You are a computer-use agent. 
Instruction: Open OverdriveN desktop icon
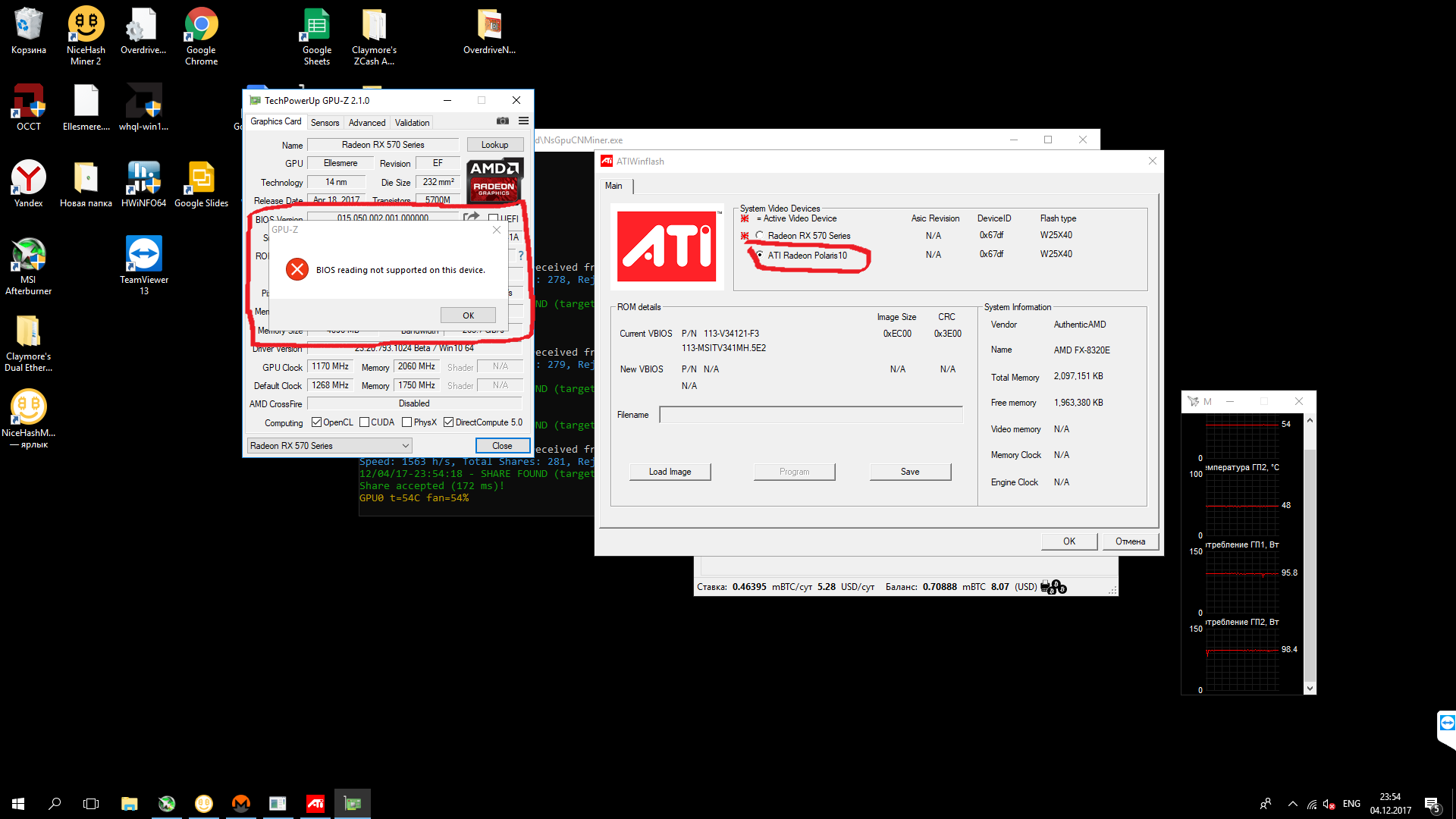click(x=489, y=31)
